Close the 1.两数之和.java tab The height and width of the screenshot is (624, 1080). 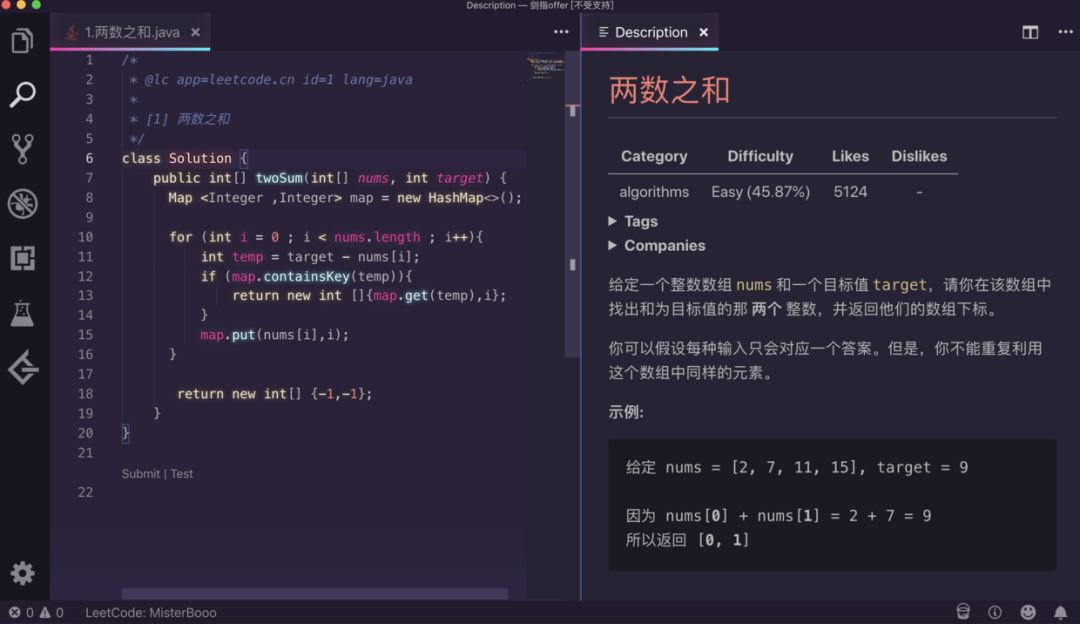coord(196,32)
